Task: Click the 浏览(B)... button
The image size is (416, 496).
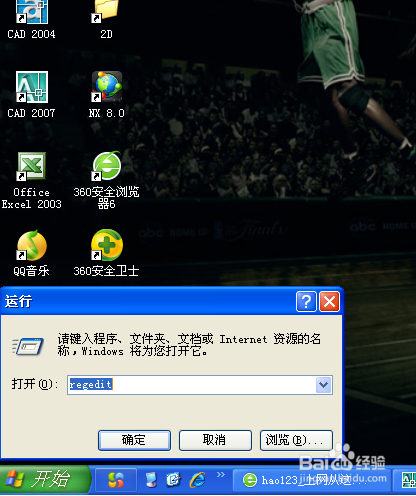Action: (x=296, y=440)
